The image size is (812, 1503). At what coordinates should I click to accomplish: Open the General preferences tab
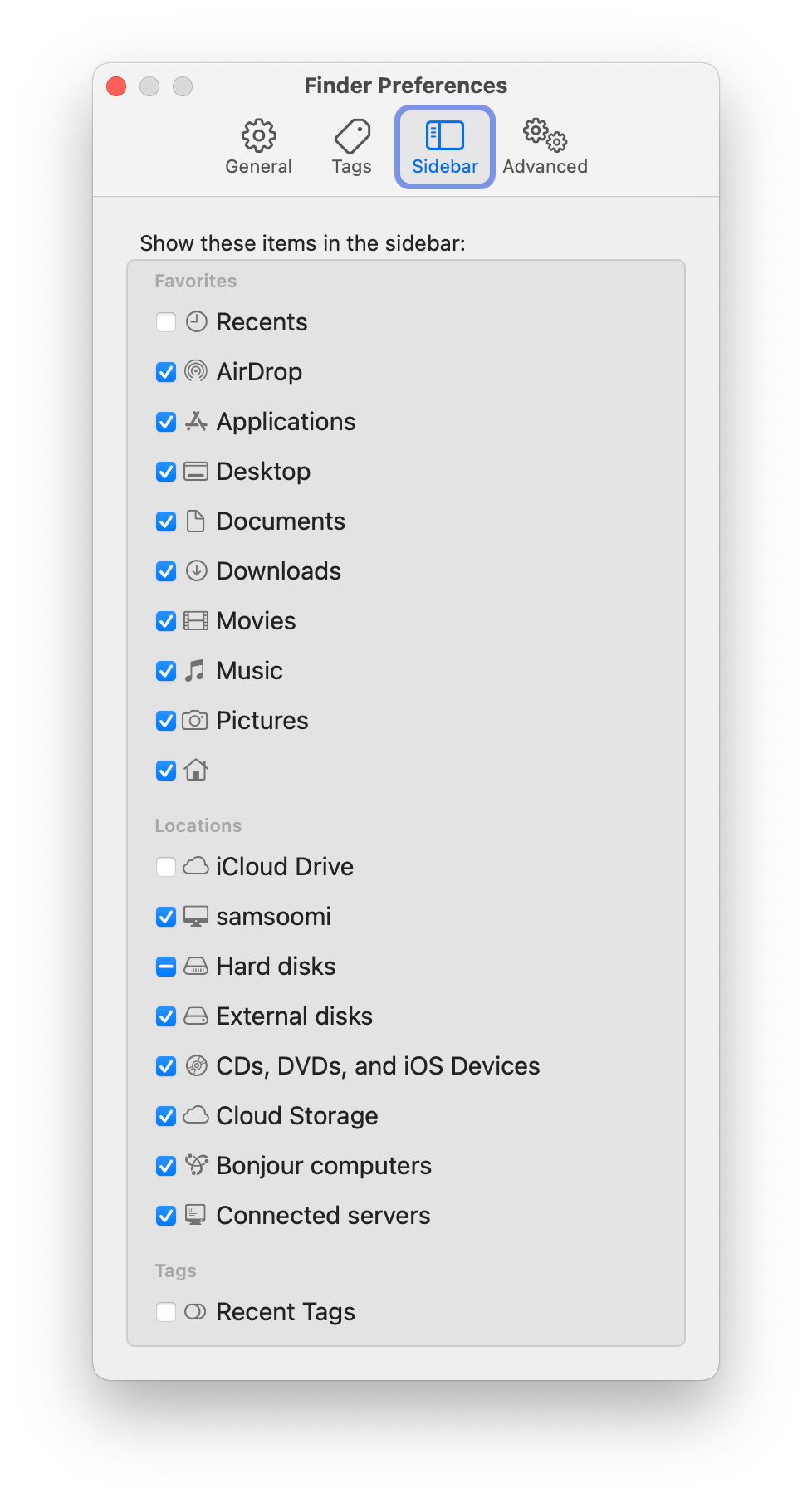[258, 147]
